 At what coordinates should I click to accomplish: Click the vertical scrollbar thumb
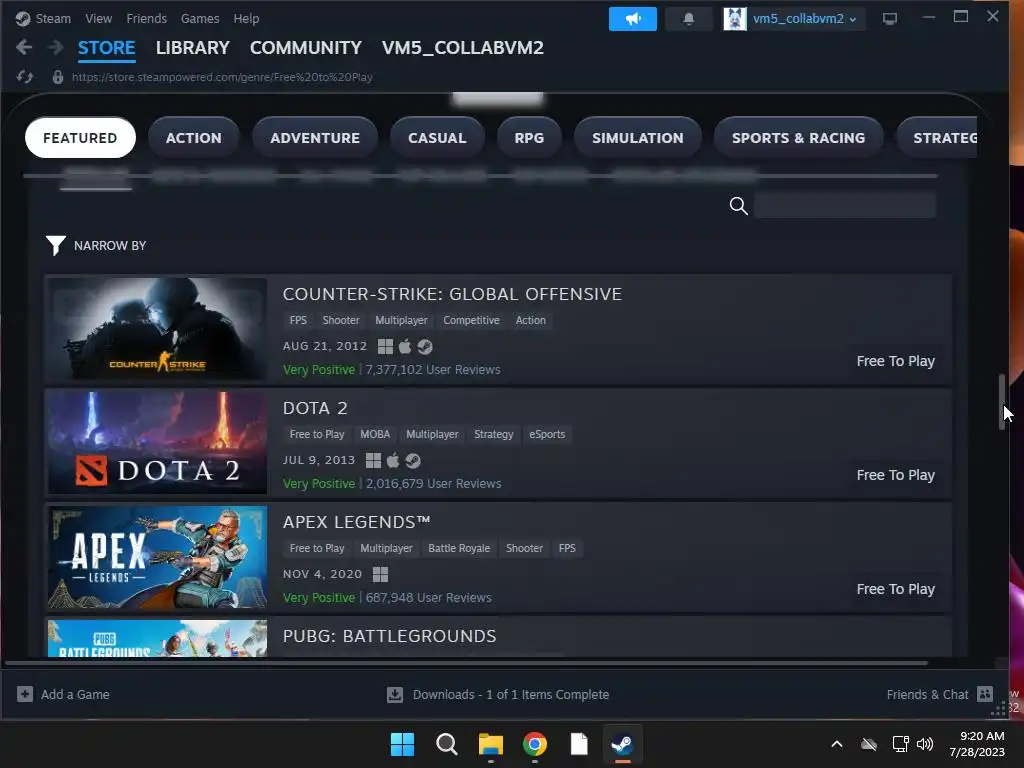(x=1002, y=402)
